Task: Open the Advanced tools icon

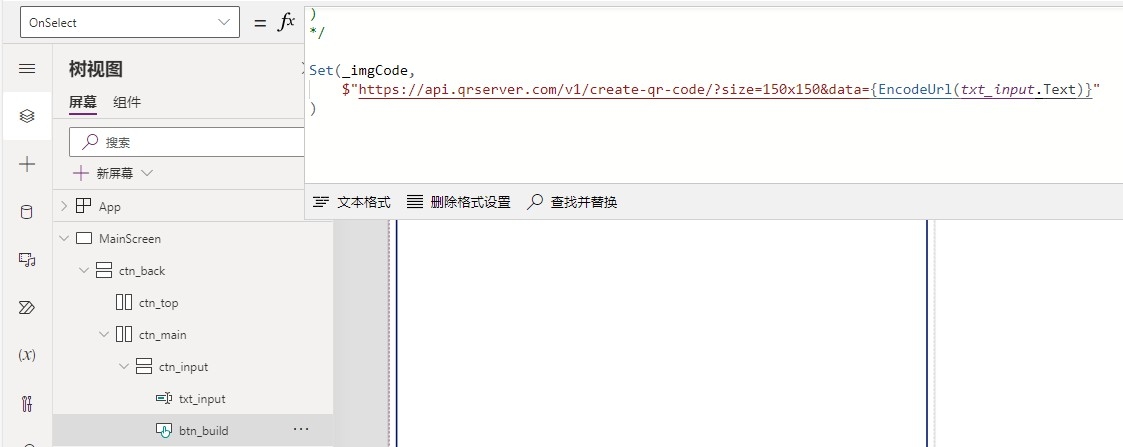Action: click(x=27, y=404)
